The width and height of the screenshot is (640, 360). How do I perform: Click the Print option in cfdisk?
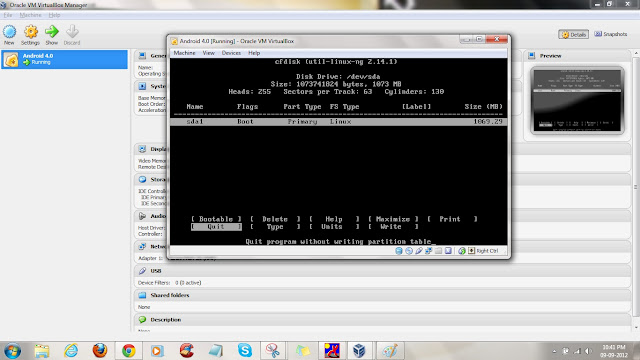click(452, 219)
